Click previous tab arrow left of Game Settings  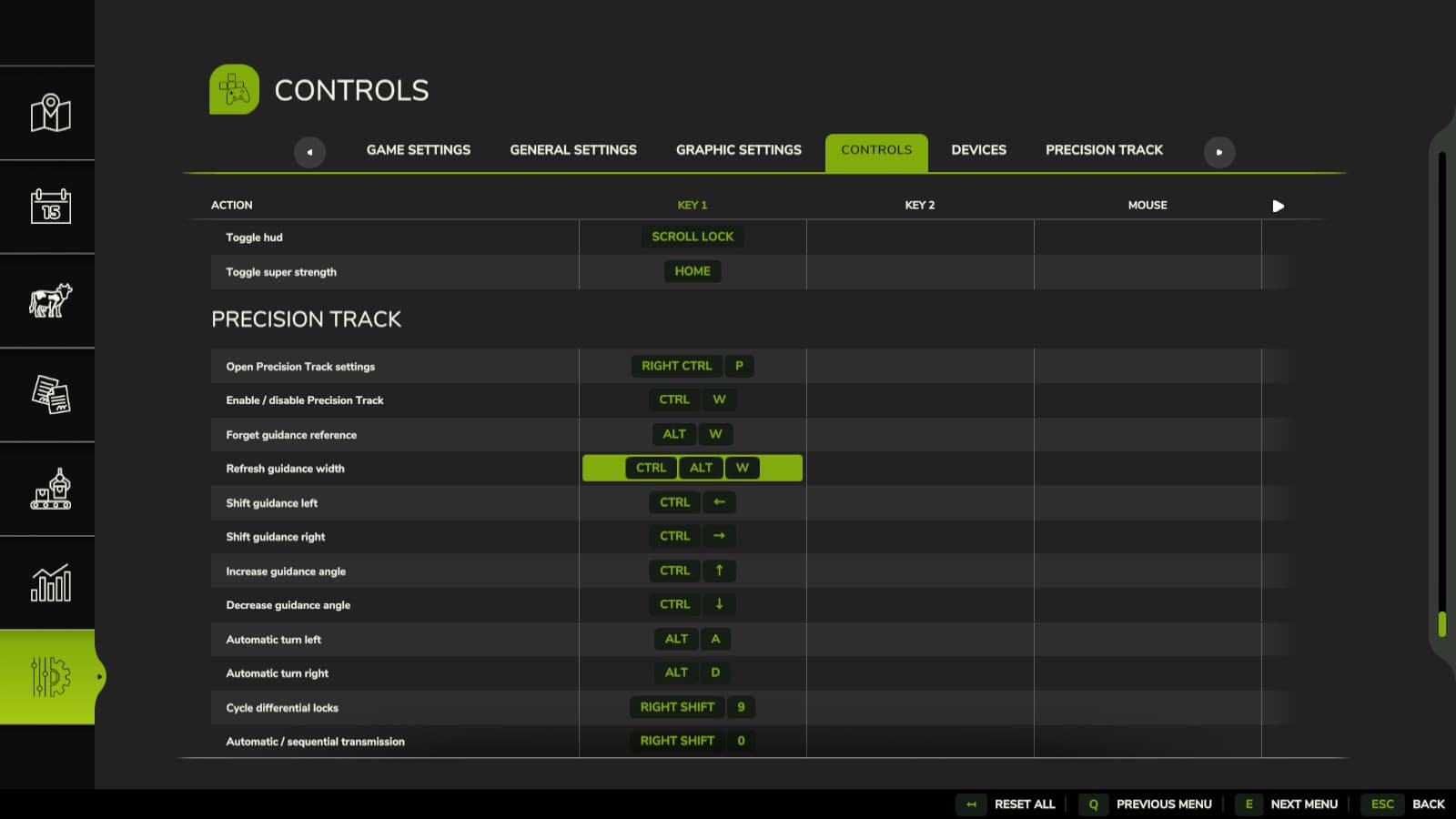click(309, 152)
